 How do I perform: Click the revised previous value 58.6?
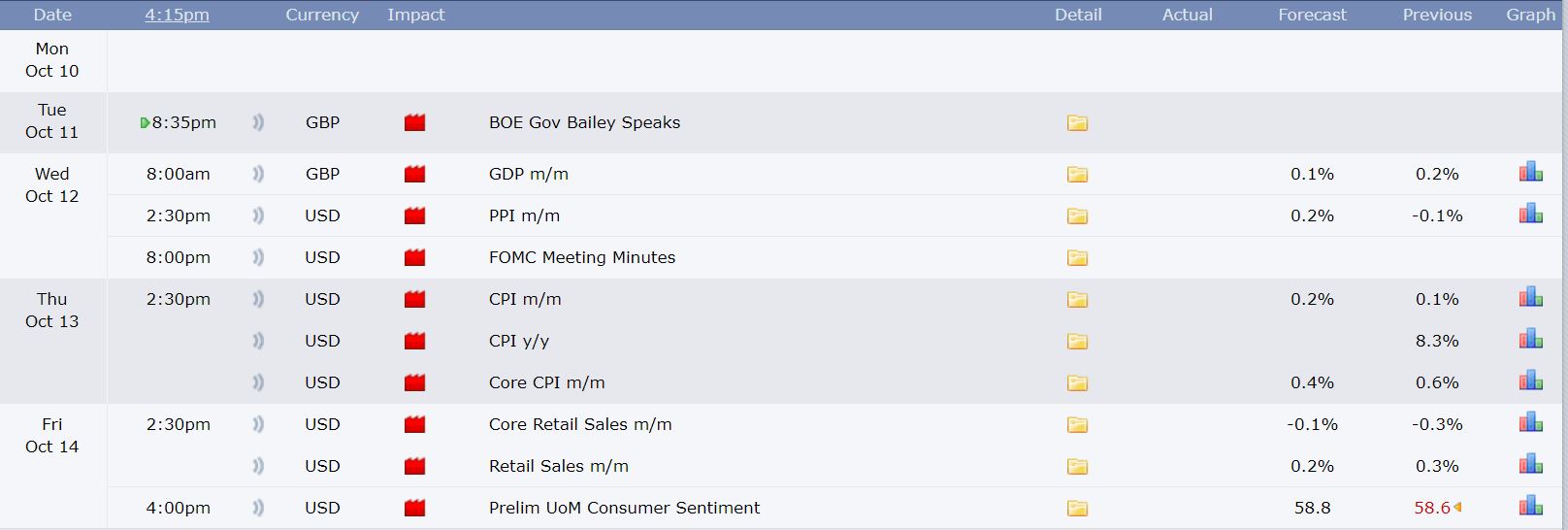tap(1432, 508)
